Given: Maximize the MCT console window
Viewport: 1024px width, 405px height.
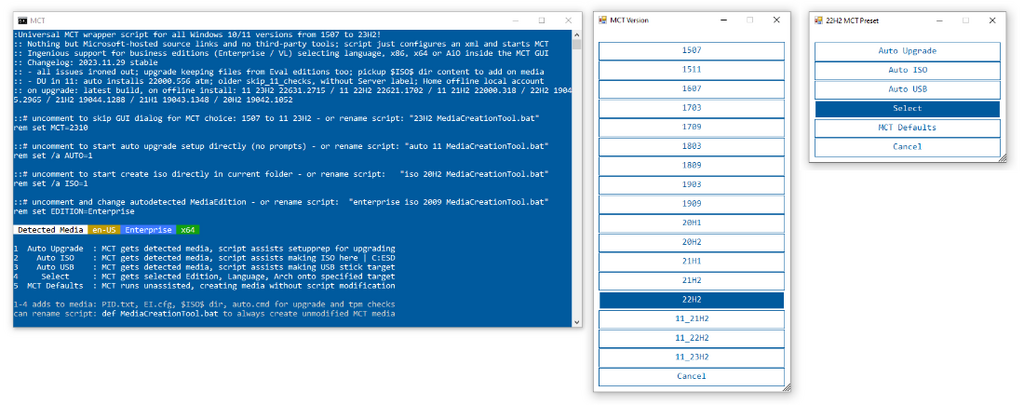Looking at the screenshot, I should click(x=541, y=21).
